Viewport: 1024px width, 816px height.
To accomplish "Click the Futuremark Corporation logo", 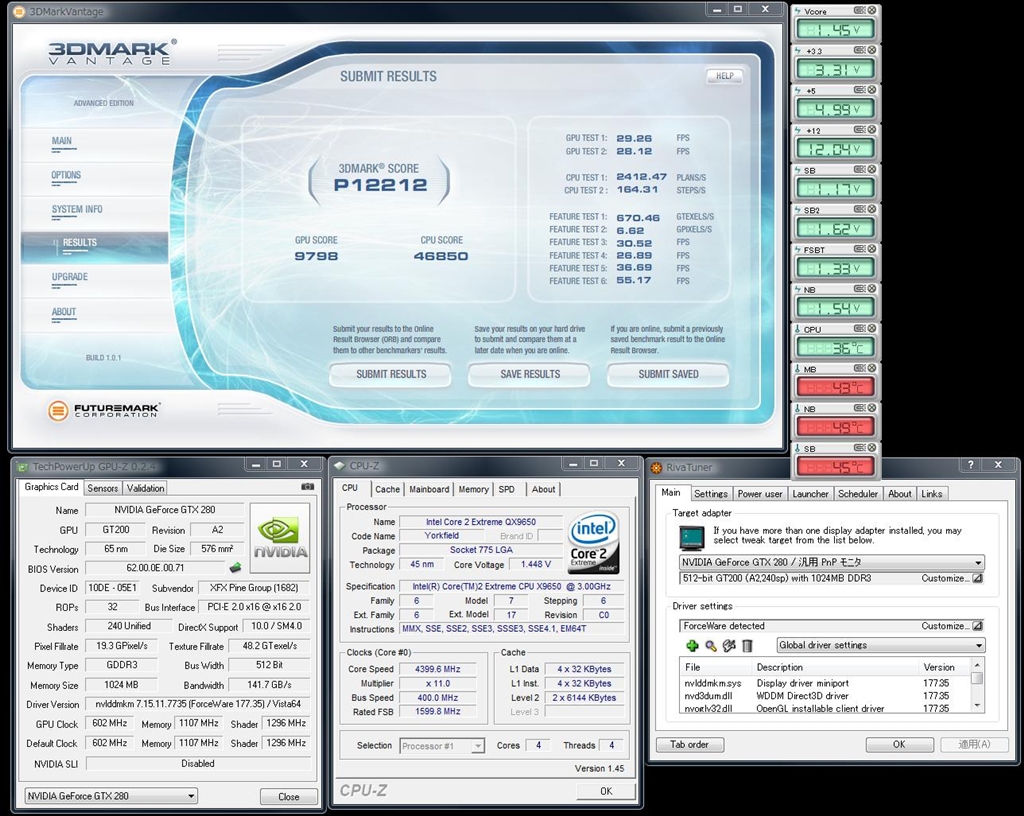I will (x=104, y=410).
